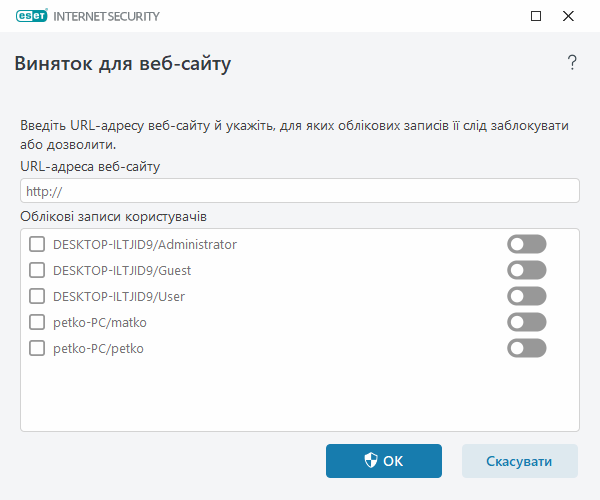
Task: Switch on the DESKTOP-ILTJID9/User toggle
Action: (527, 296)
